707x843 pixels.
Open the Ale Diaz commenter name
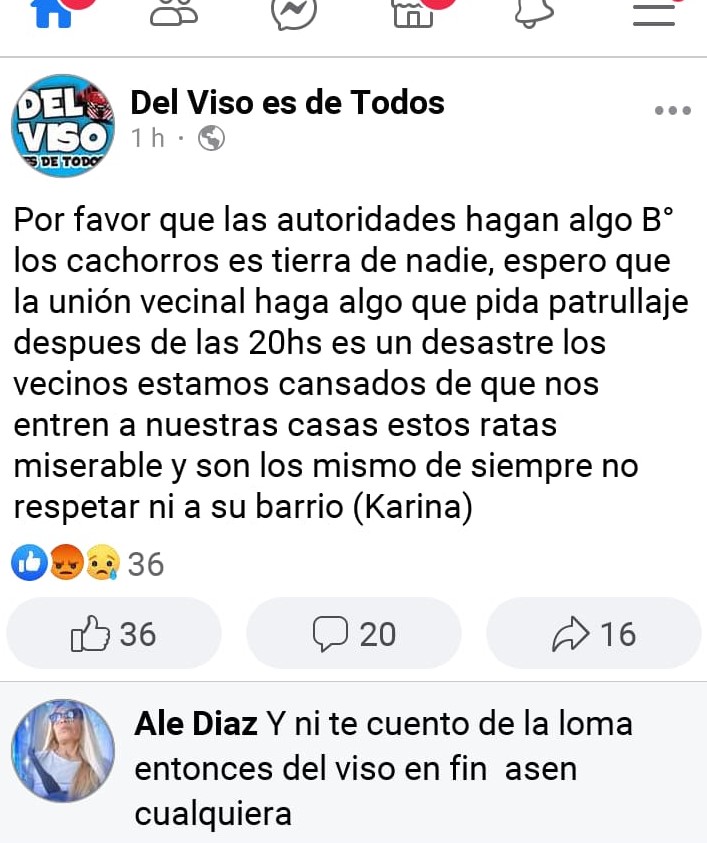196,724
